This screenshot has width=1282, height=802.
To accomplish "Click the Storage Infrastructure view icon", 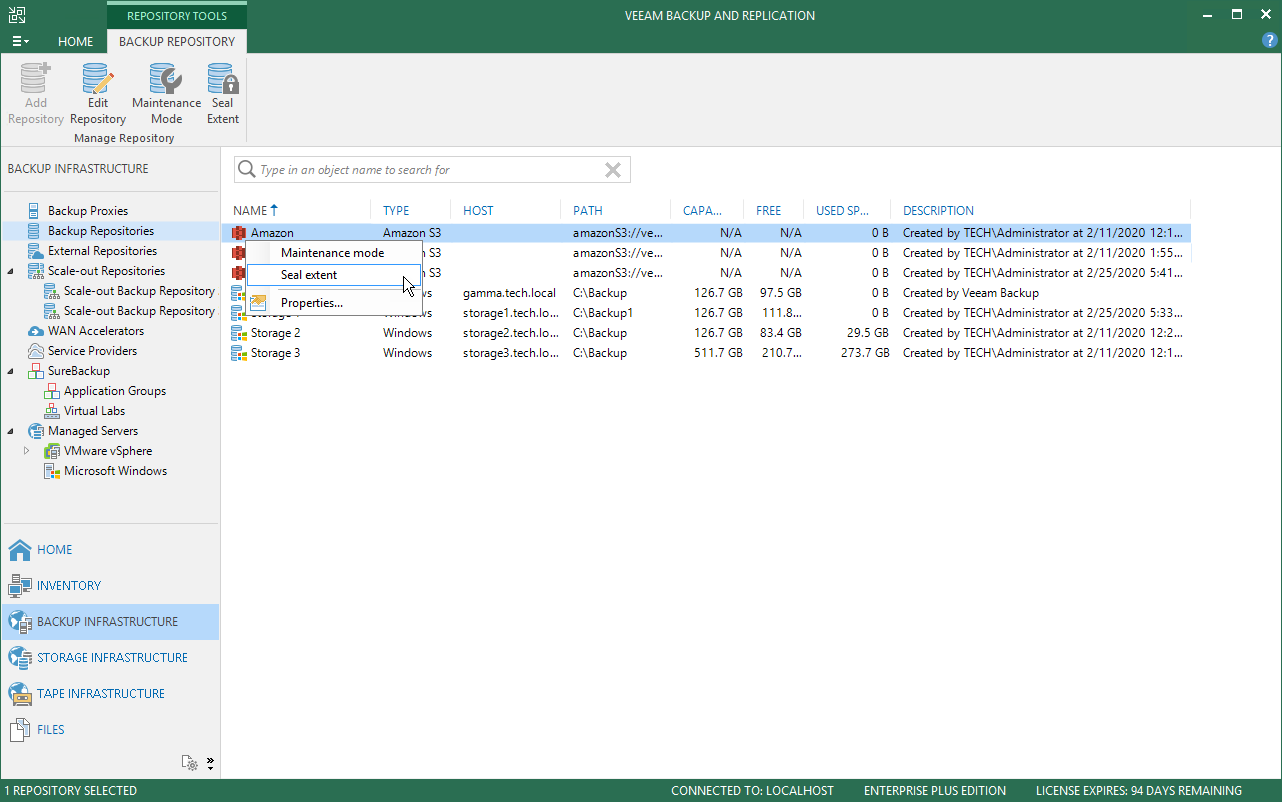I will tap(20, 658).
